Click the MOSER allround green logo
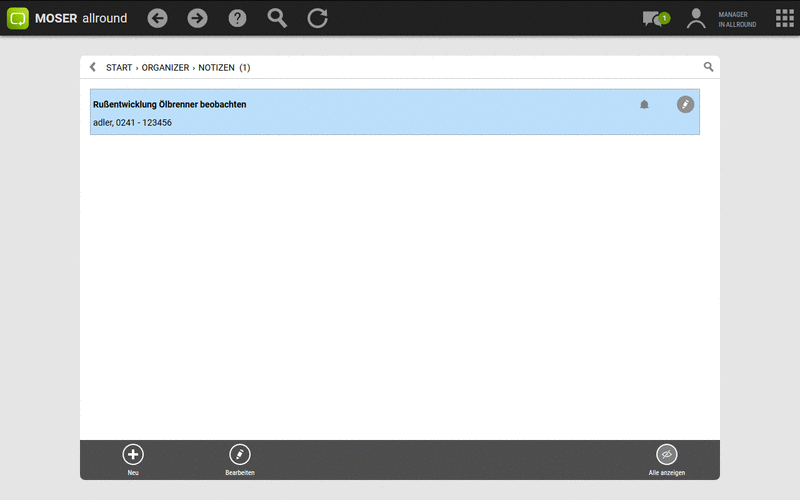This screenshot has height=500, width=800. tap(18, 18)
